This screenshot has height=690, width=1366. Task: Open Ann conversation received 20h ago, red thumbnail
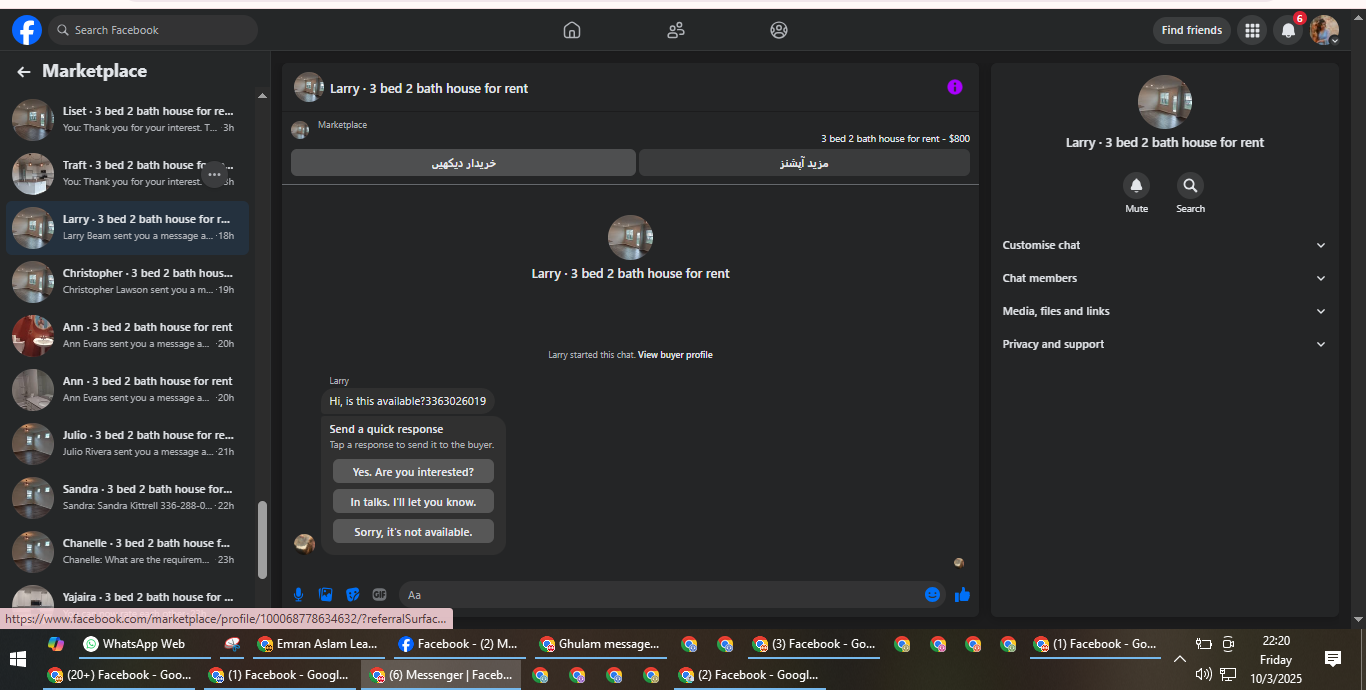pos(128,336)
